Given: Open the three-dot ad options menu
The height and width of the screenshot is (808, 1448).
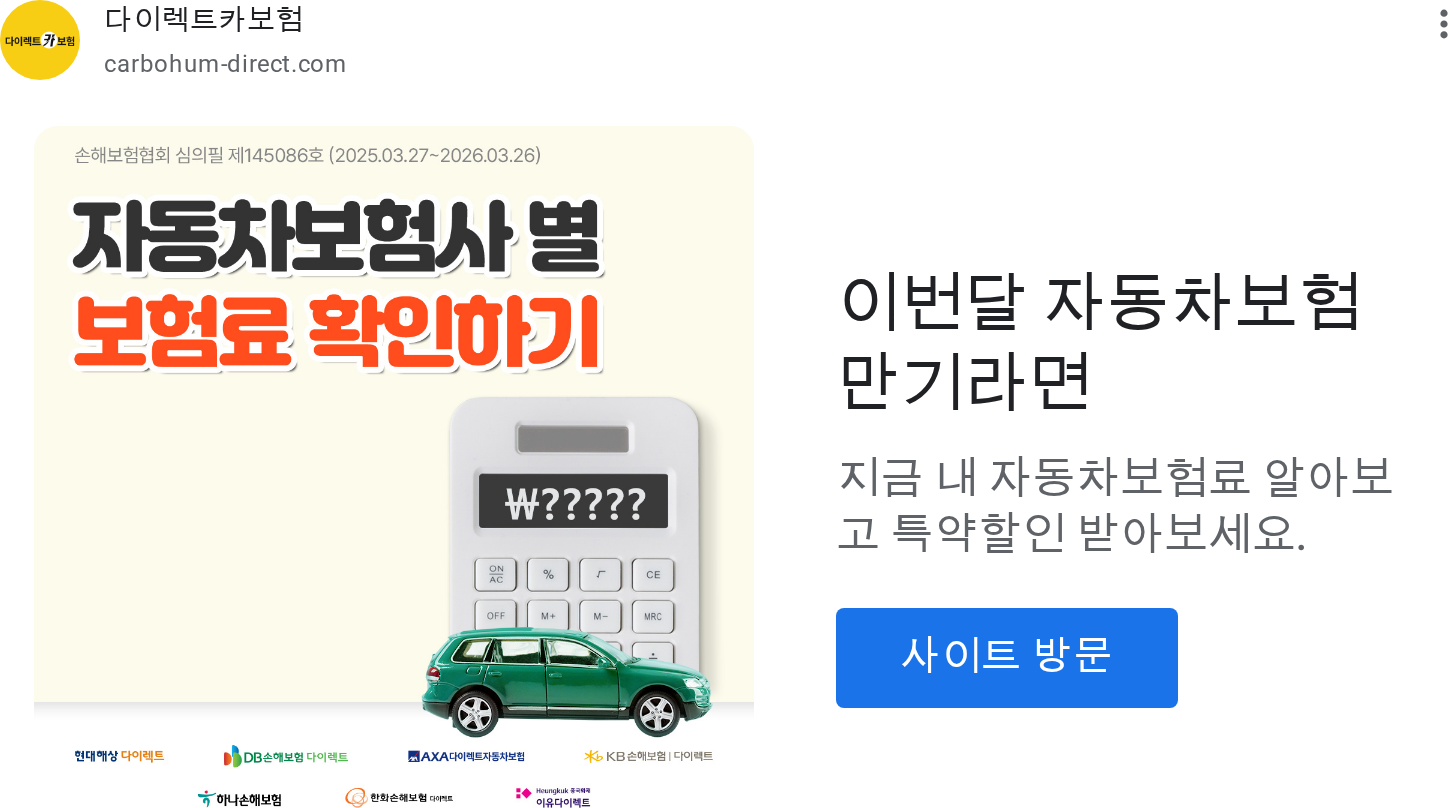Looking at the screenshot, I should [1443, 21].
